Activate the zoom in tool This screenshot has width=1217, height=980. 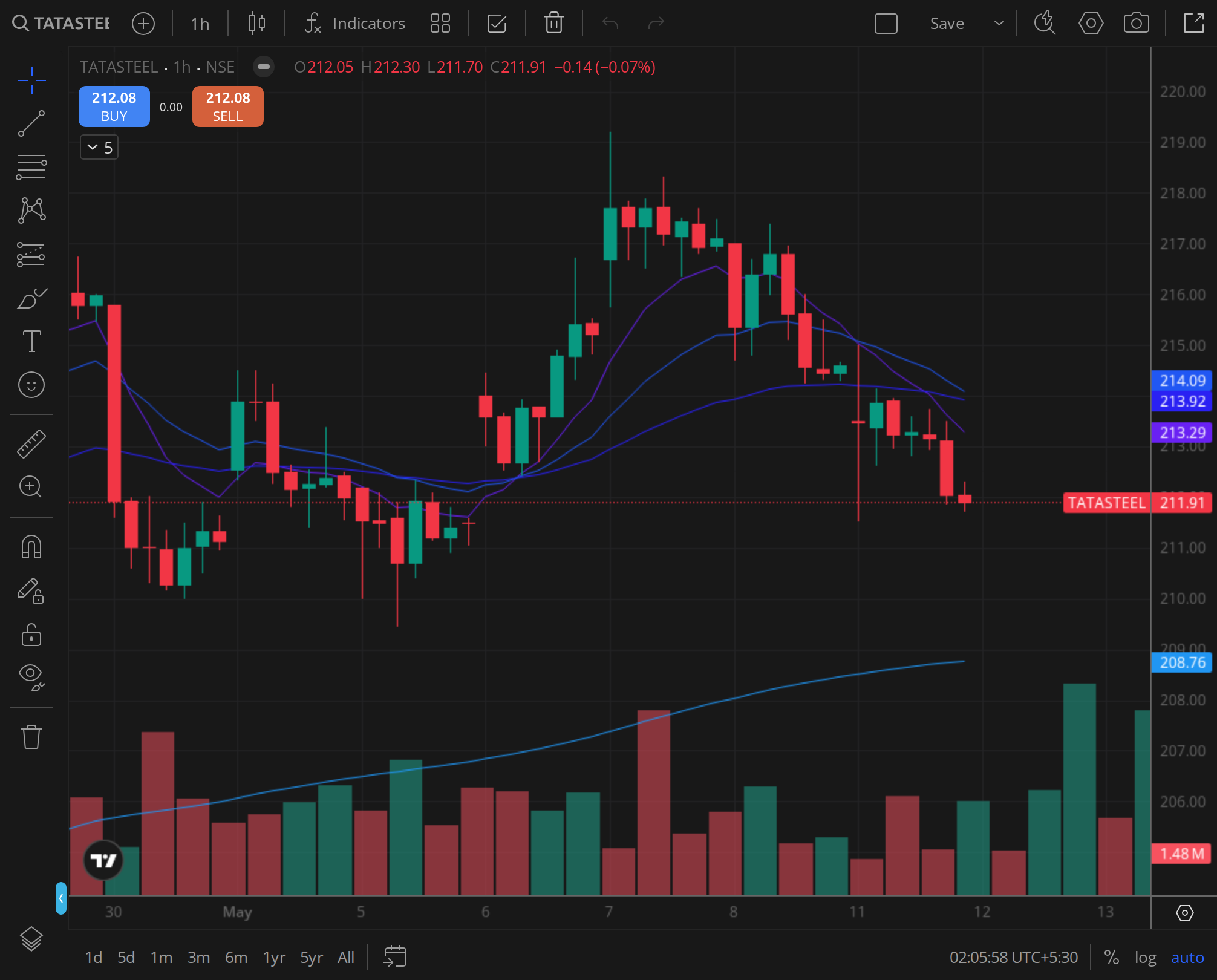click(x=31, y=488)
